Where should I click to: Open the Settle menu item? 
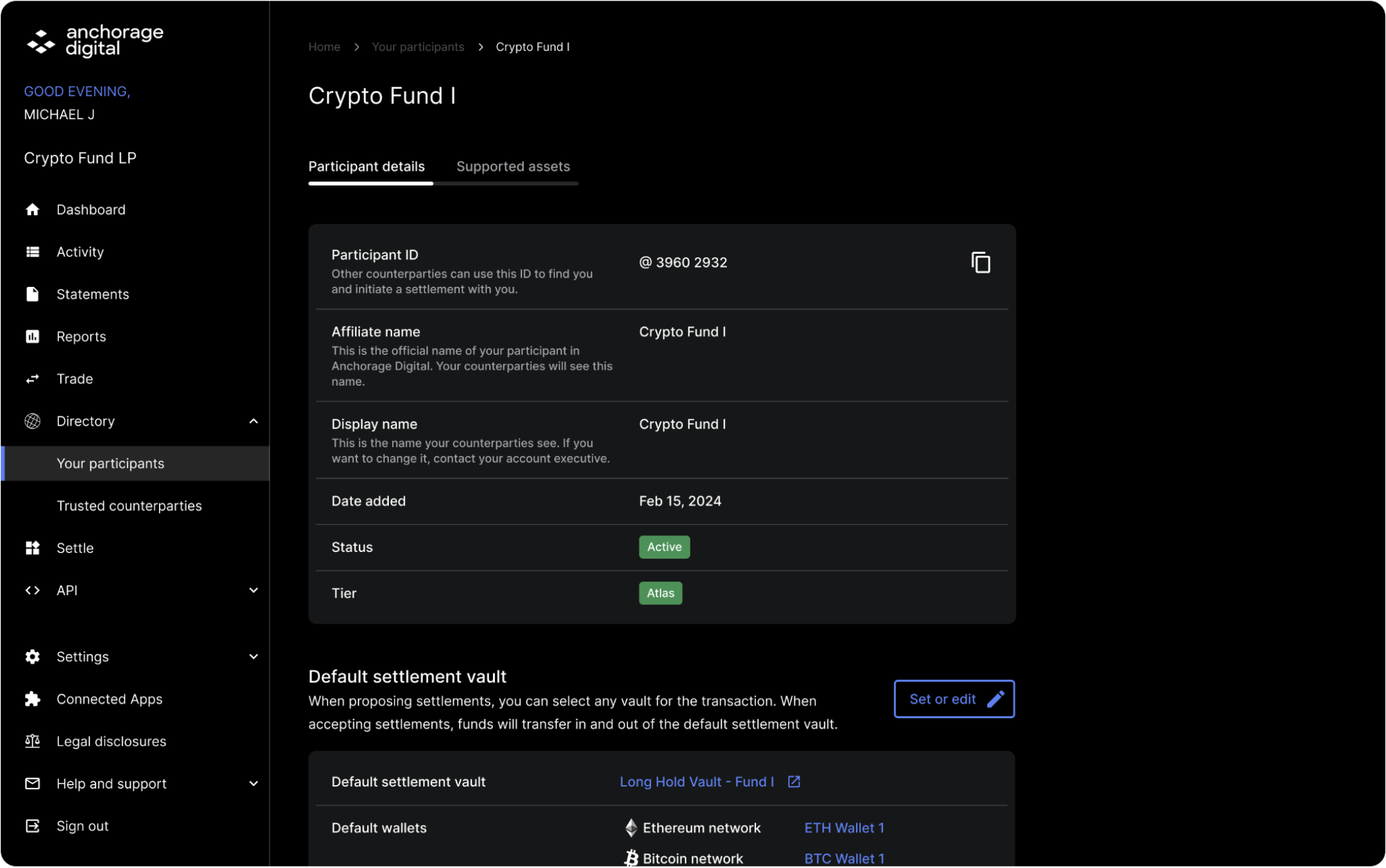click(76, 549)
